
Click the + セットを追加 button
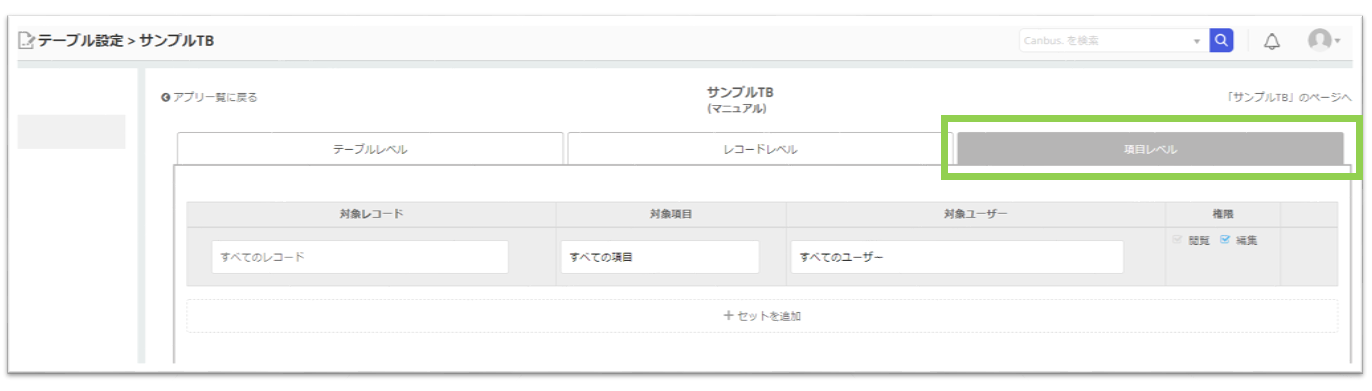point(762,316)
